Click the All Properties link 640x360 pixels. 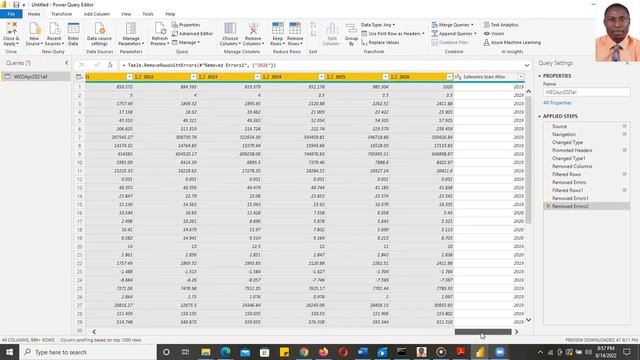(557, 103)
